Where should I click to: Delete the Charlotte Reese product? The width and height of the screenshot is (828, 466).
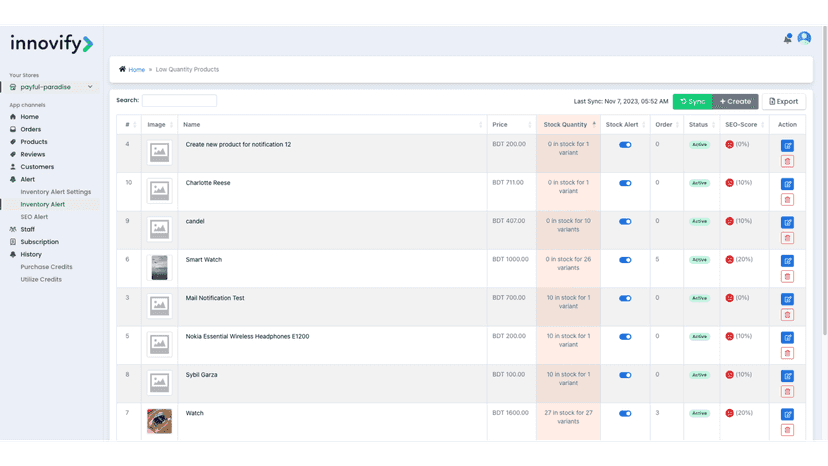(x=787, y=200)
